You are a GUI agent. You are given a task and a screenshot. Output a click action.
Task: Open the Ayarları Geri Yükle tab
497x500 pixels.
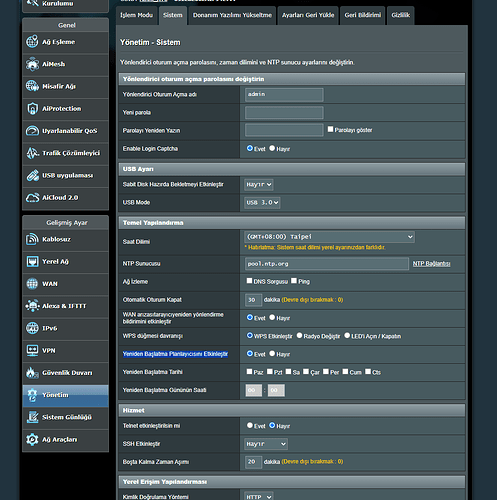point(308,15)
